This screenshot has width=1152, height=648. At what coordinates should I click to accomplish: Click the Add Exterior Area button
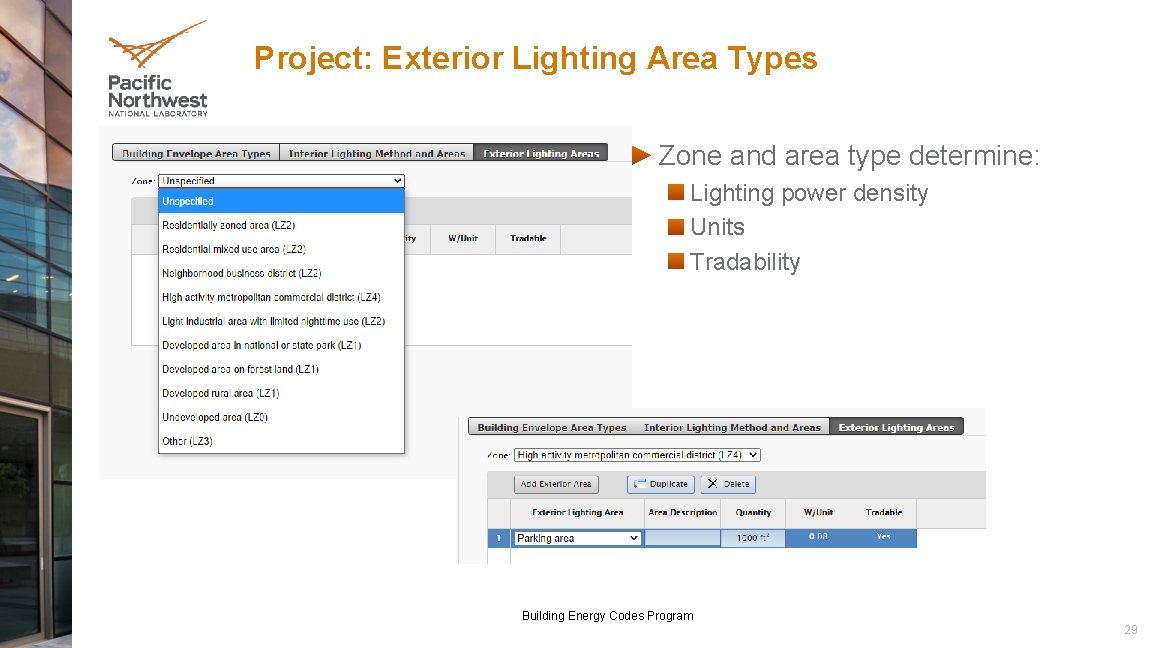tap(556, 484)
